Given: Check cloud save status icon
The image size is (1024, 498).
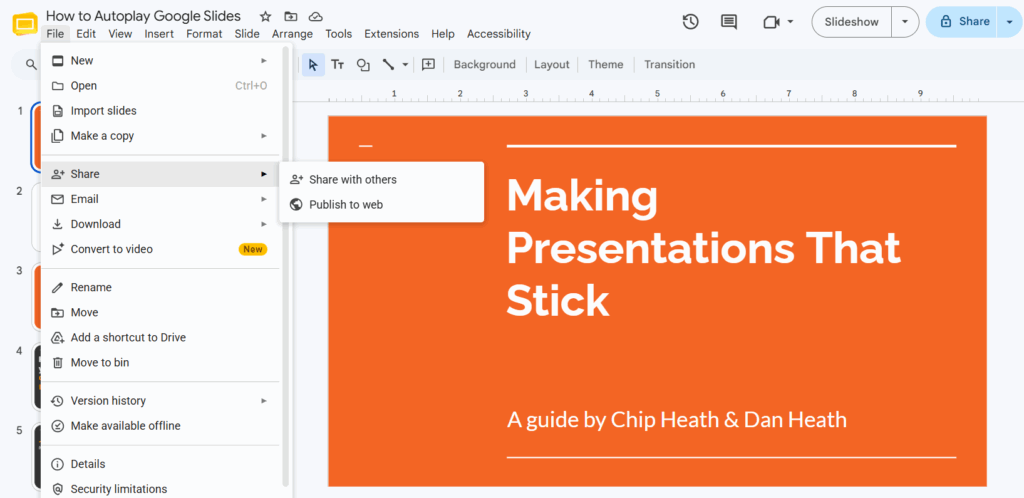Looking at the screenshot, I should pyautogui.click(x=315, y=16).
